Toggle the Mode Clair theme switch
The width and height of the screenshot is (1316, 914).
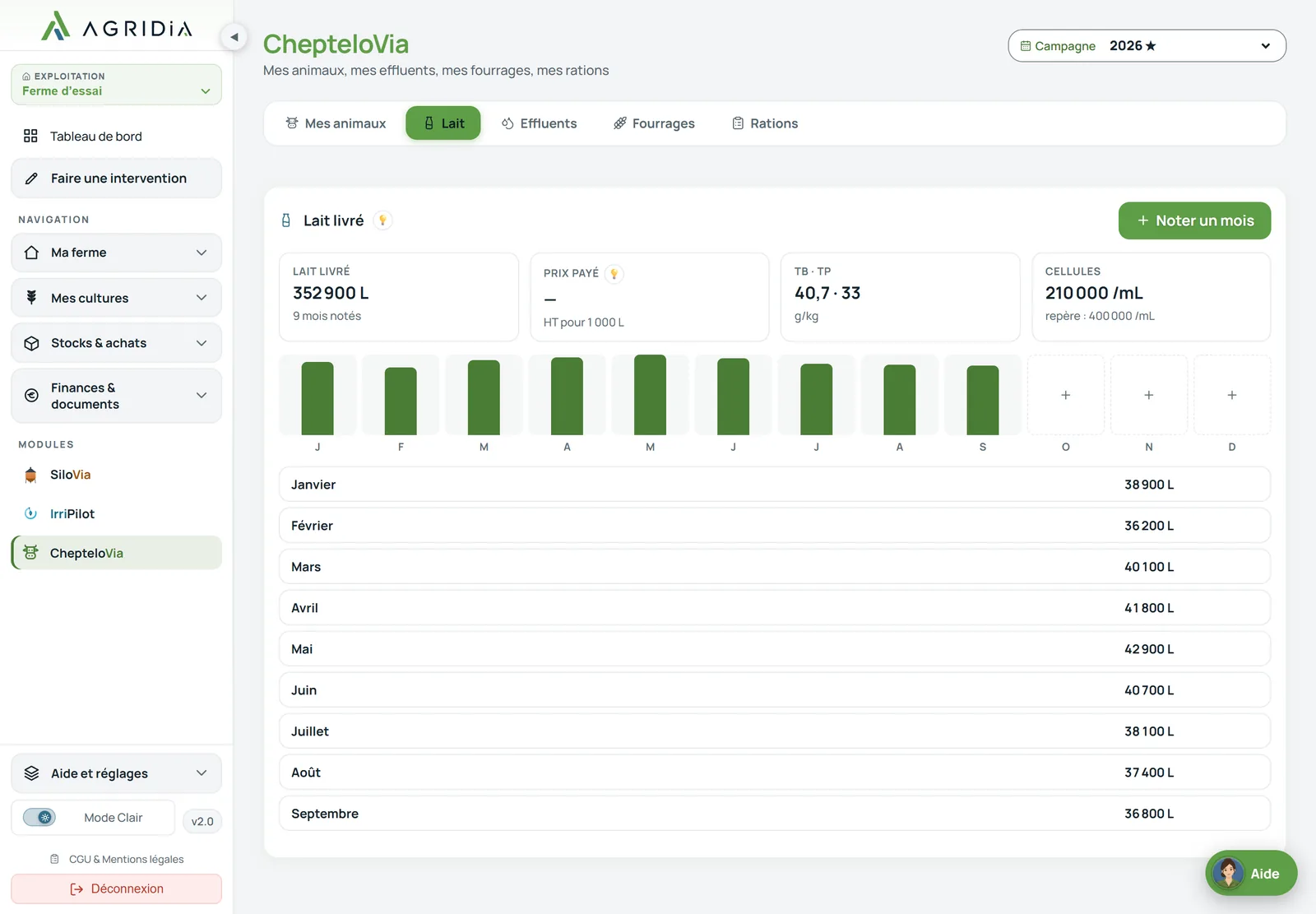tap(39, 817)
